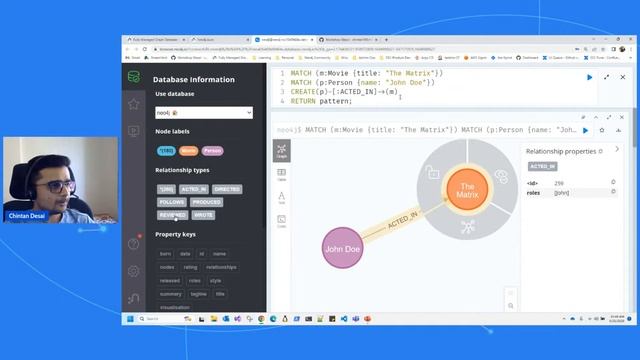Reload the page with the browser refresh icon

(144, 49)
